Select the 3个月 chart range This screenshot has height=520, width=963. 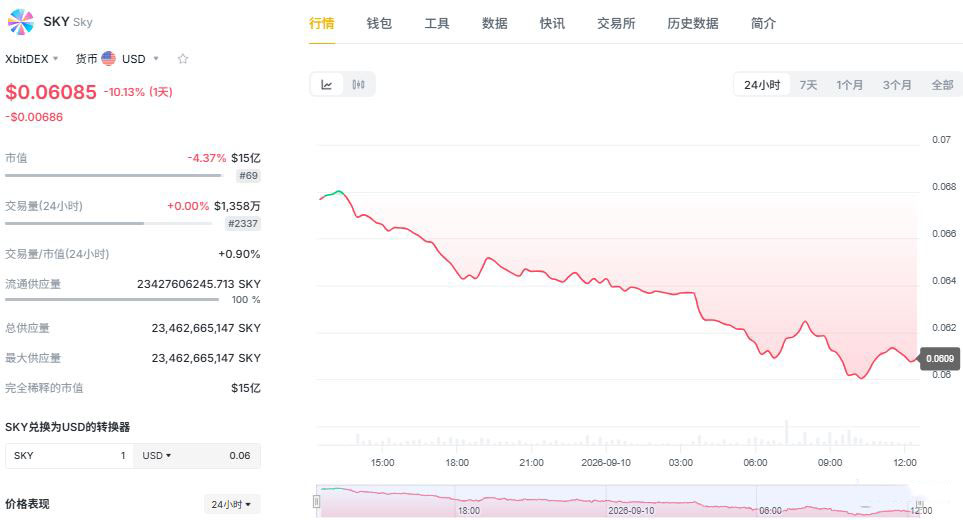point(897,85)
